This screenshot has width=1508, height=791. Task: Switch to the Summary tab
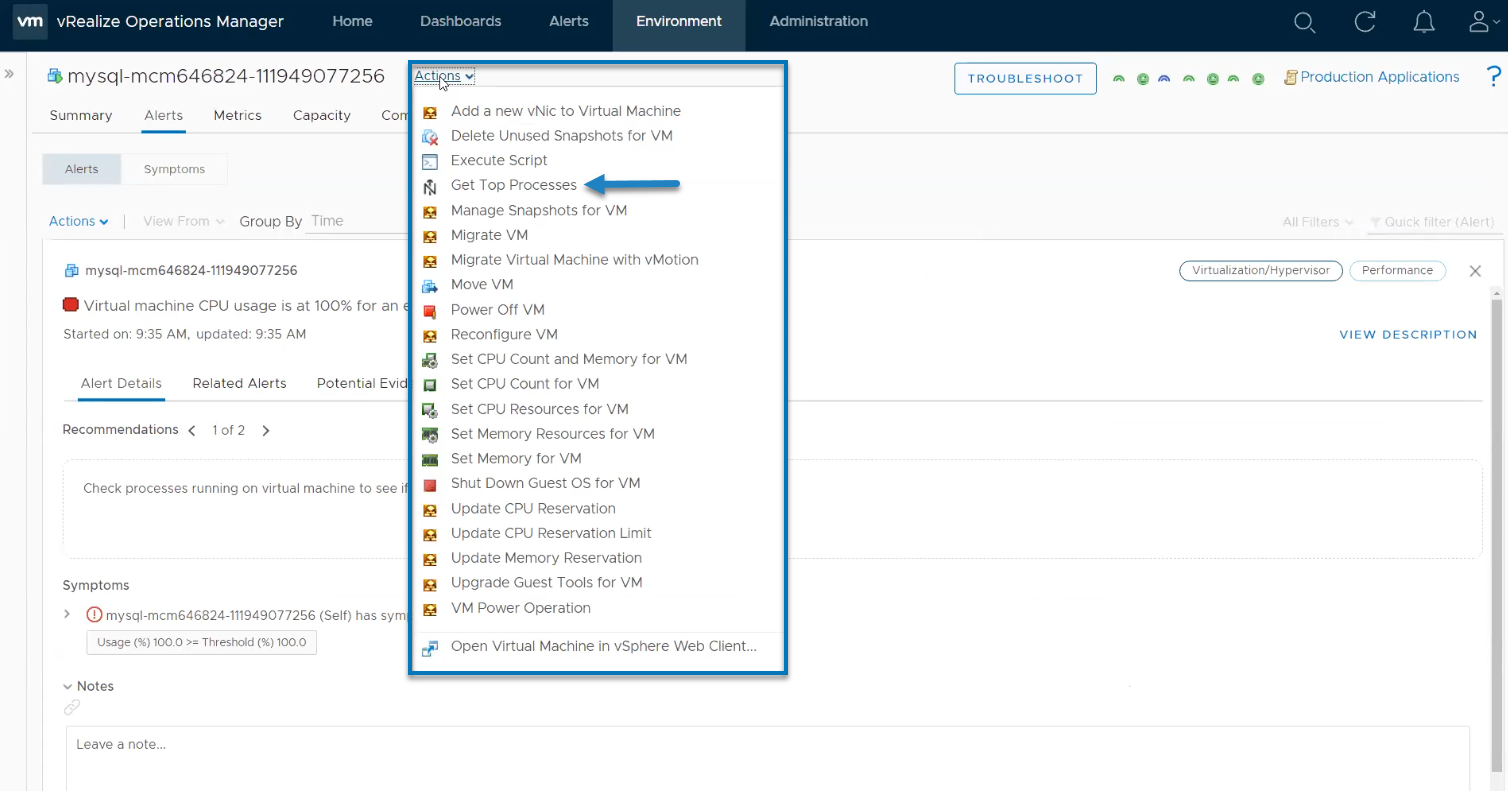tap(81, 115)
